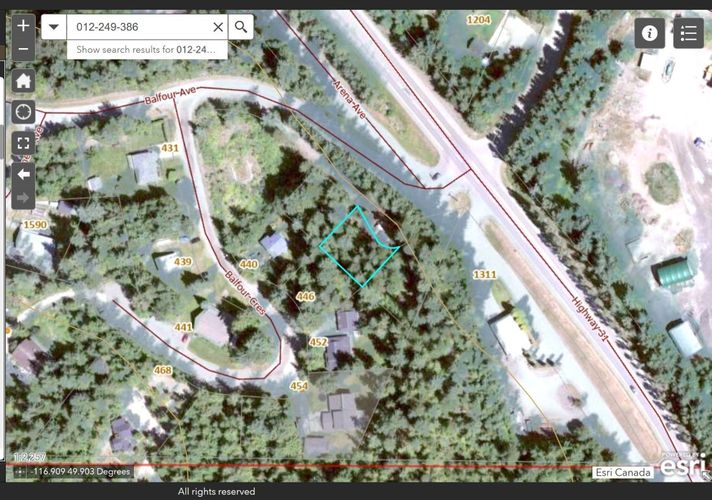The height and width of the screenshot is (500, 712).
Task: Zoom in on the map
Action: (23, 26)
